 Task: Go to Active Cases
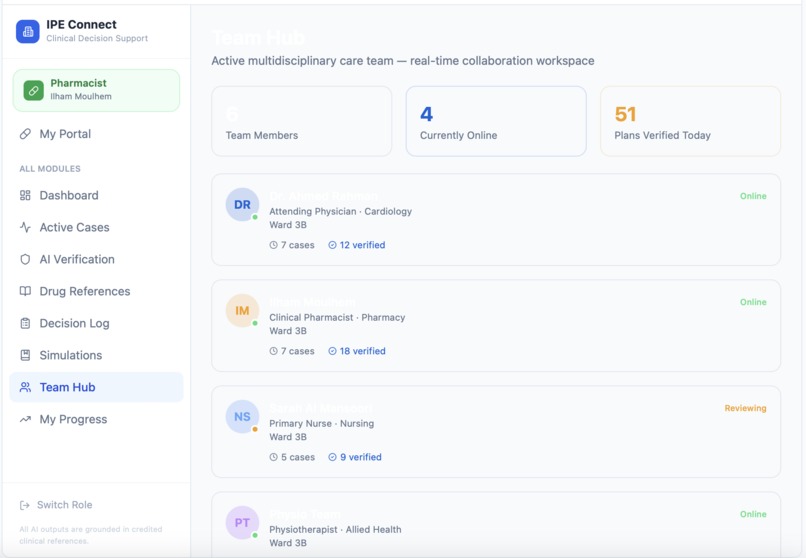pos(96,227)
